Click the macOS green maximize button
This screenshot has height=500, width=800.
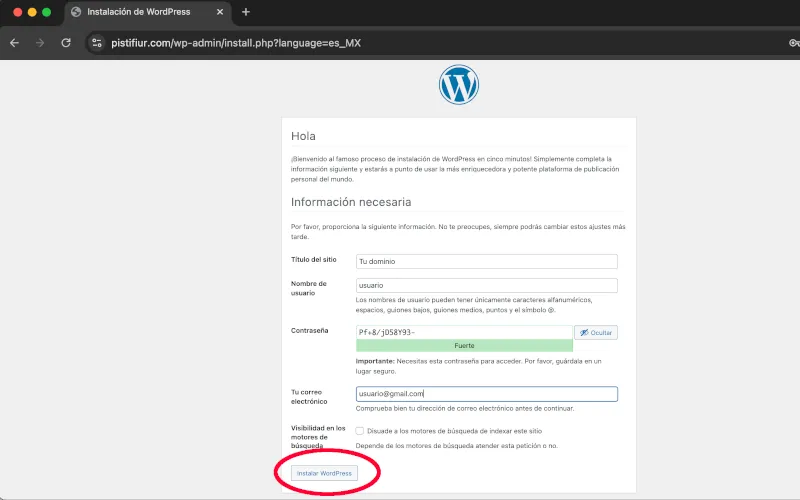click(46, 12)
